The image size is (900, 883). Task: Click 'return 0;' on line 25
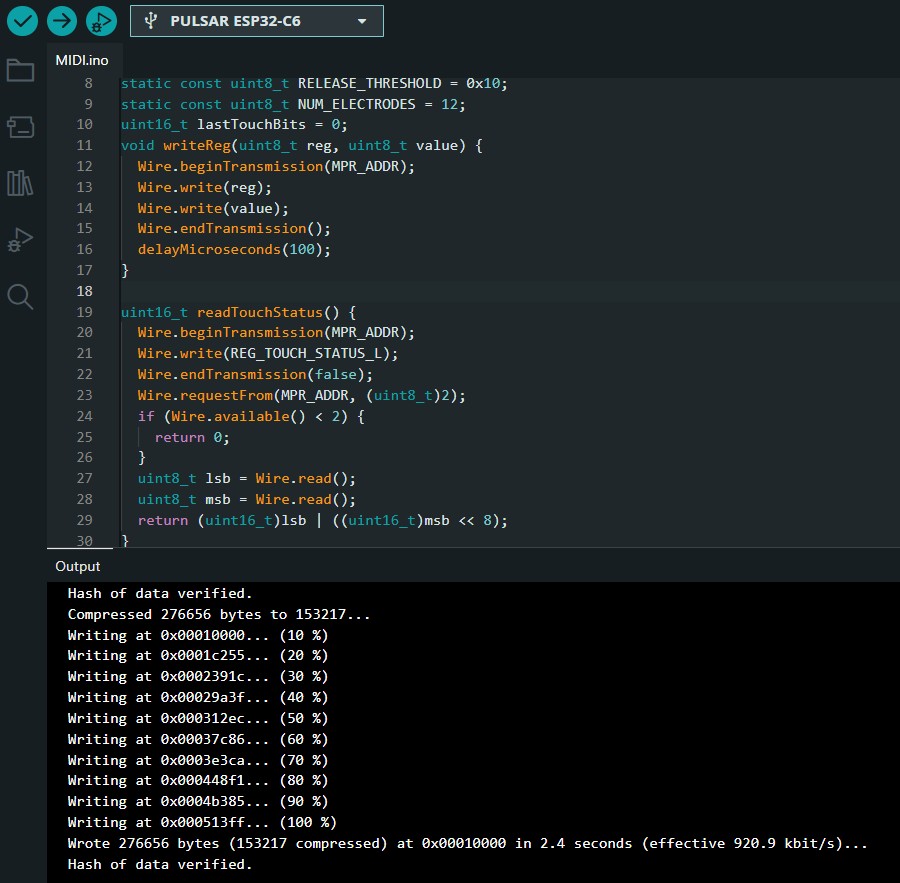click(192, 437)
